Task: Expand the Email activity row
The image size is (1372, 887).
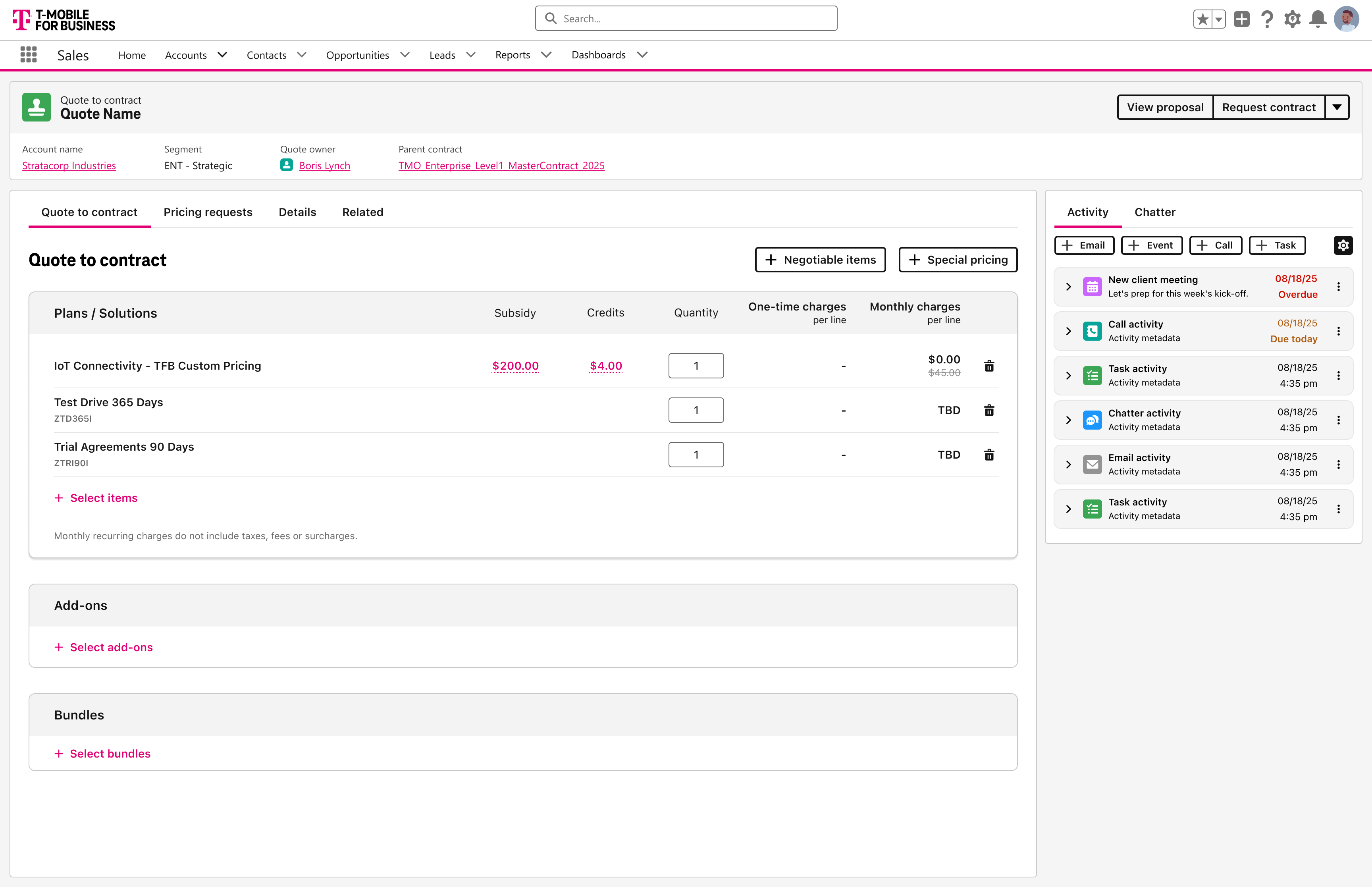Action: pyautogui.click(x=1069, y=464)
